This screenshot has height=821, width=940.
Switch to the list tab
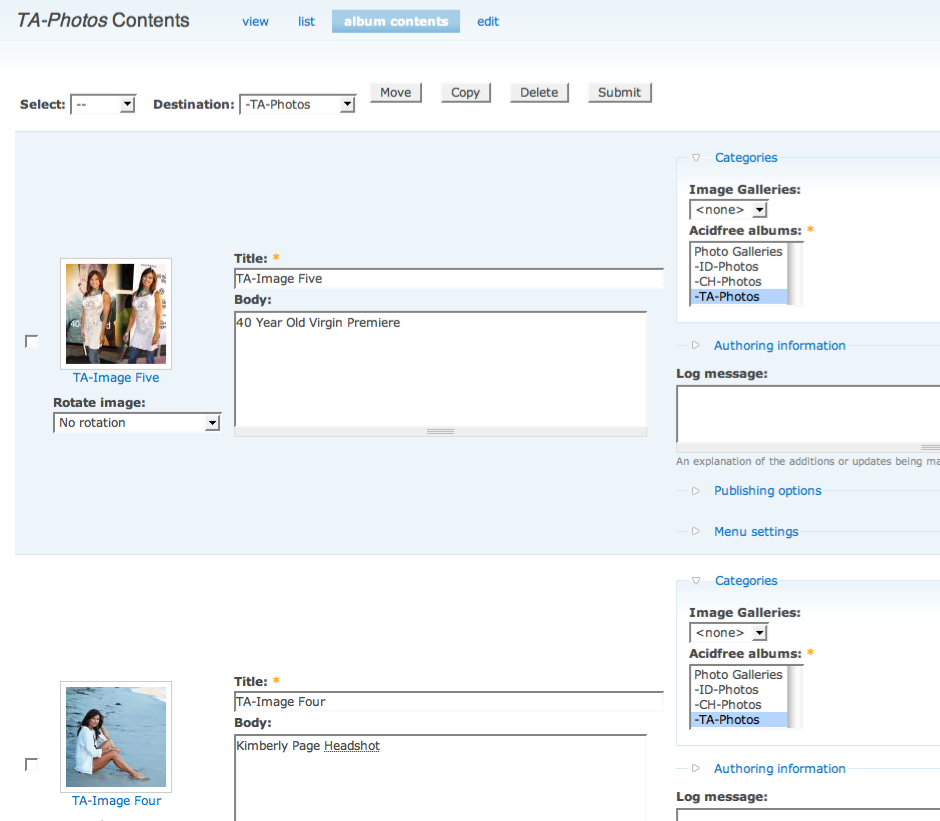pos(306,22)
